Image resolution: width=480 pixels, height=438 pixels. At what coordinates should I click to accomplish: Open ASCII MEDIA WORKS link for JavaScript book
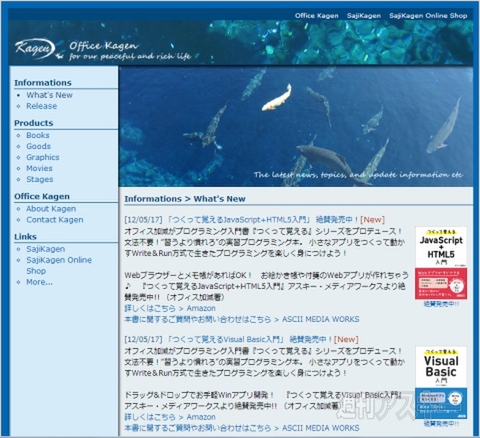[x=242, y=319]
